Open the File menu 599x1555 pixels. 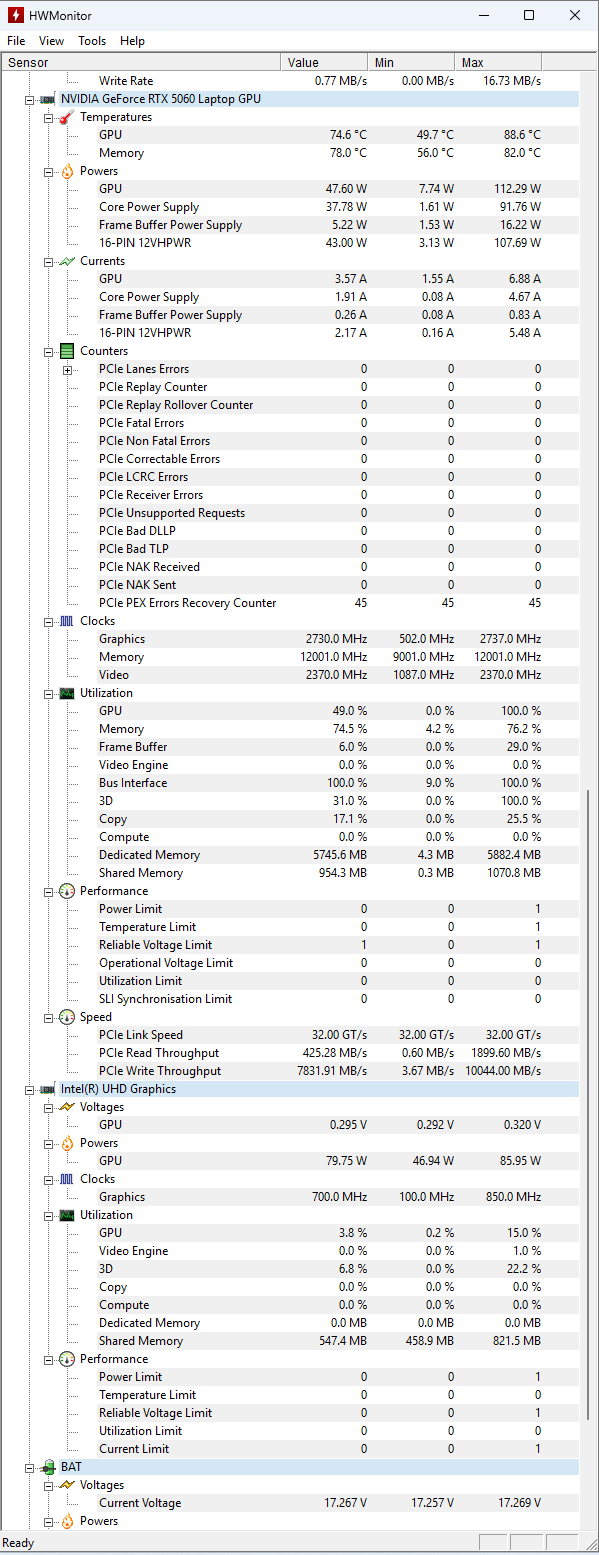[16, 41]
